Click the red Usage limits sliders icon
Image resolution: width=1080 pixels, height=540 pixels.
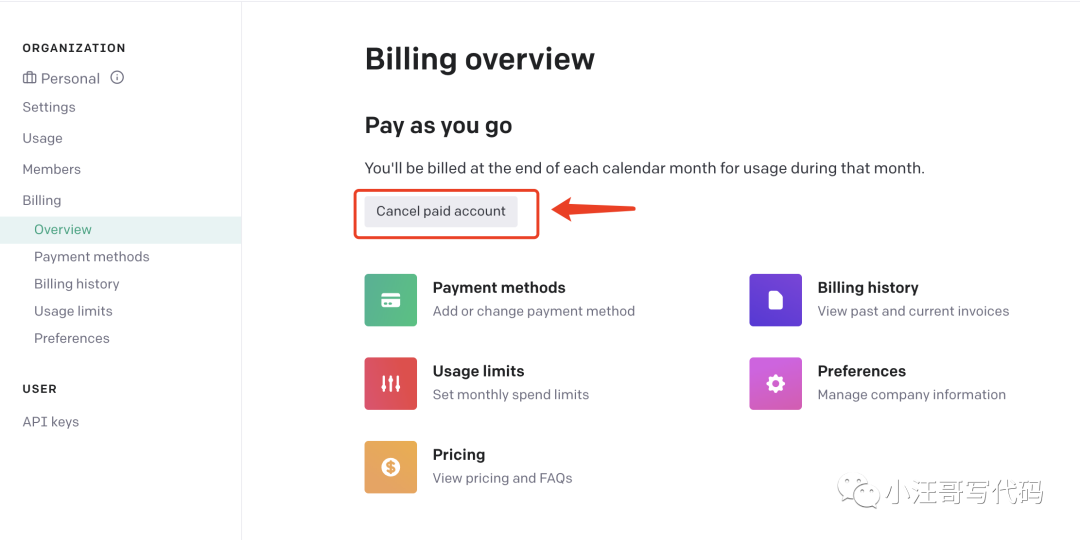390,383
